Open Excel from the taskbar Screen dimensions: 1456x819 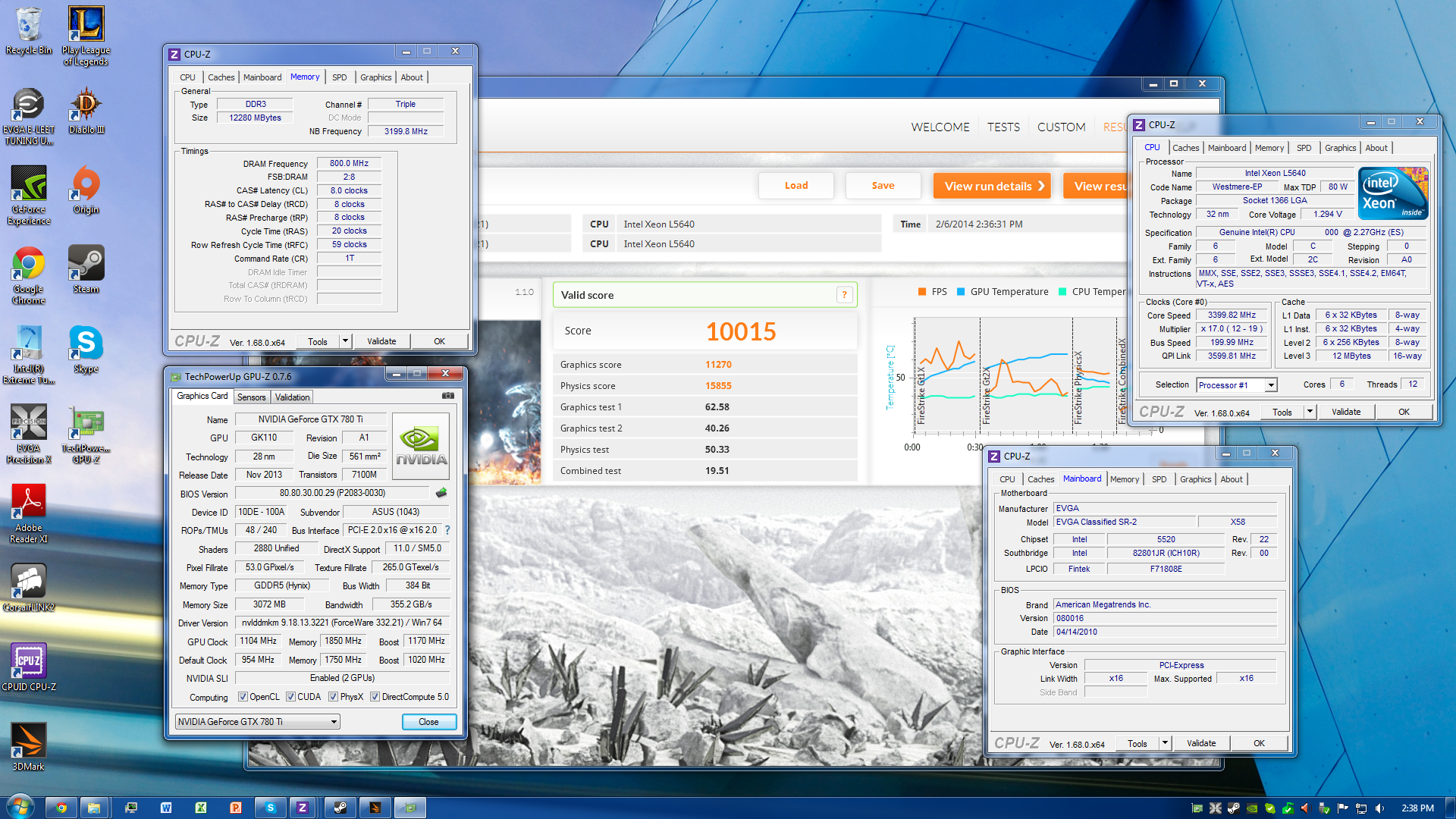tap(201, 808)
